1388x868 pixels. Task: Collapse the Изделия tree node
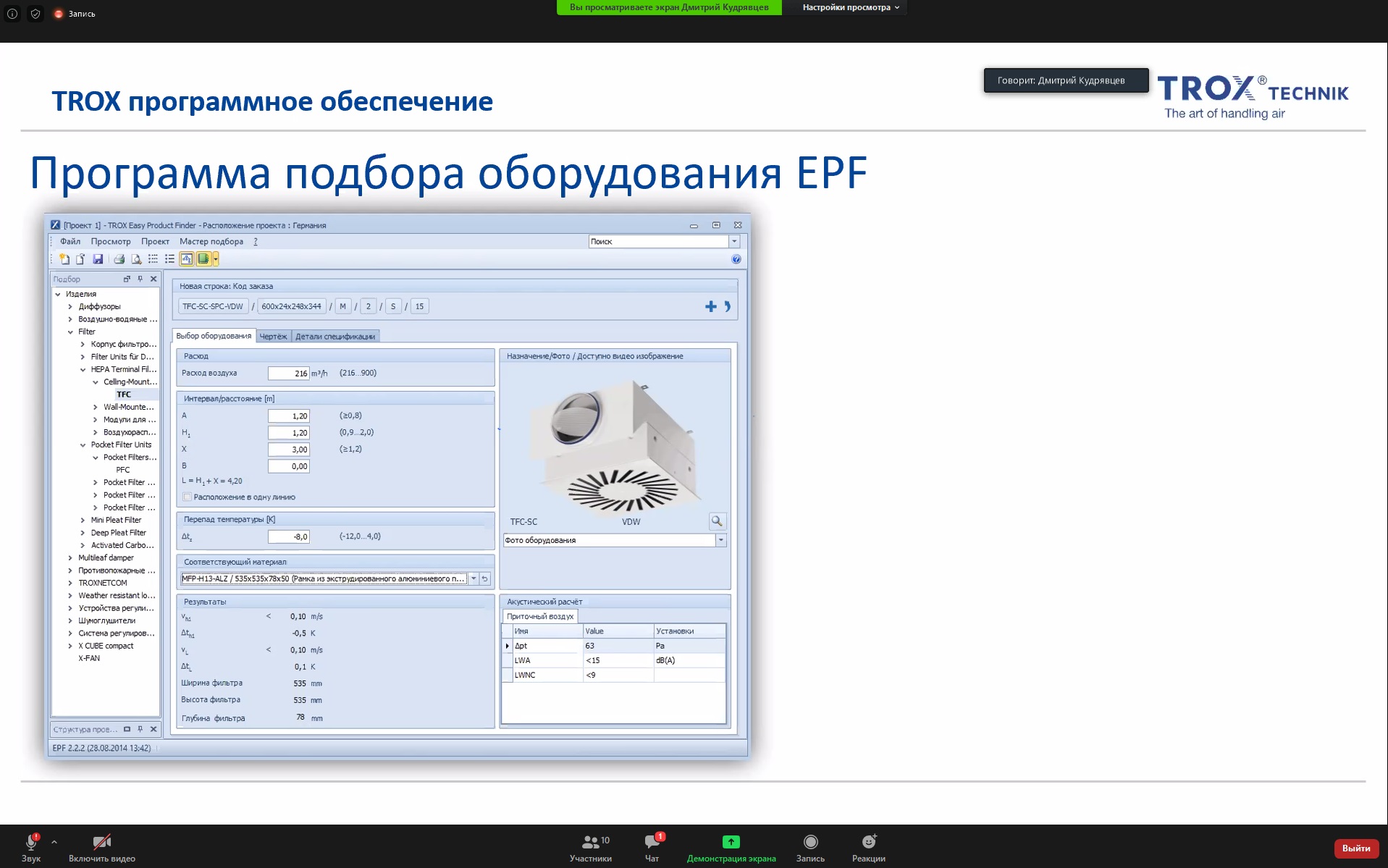pos(58,294)
